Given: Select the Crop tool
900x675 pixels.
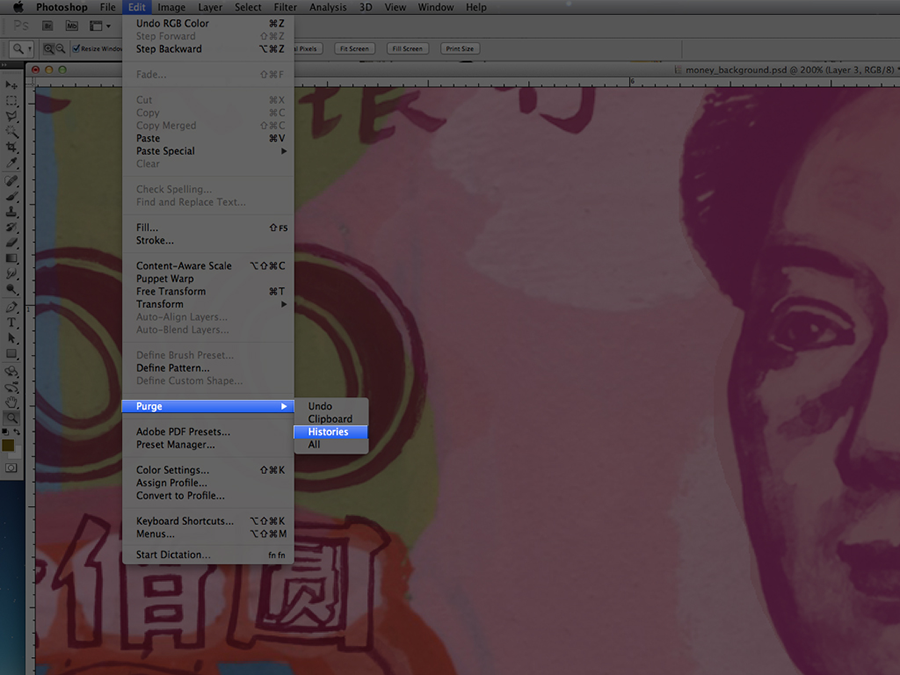Looking at the screenshot, I should (x=11, y=148).
